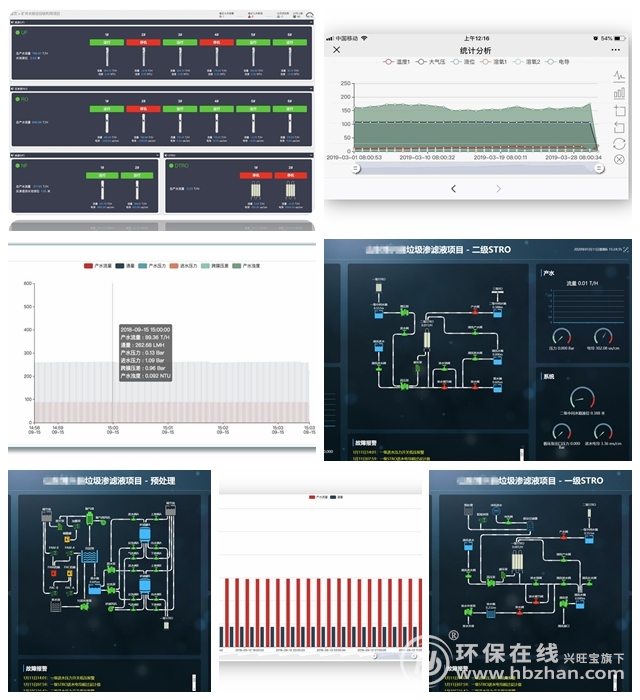Click the circled X icon in chart toolbar

pos(619,160)
